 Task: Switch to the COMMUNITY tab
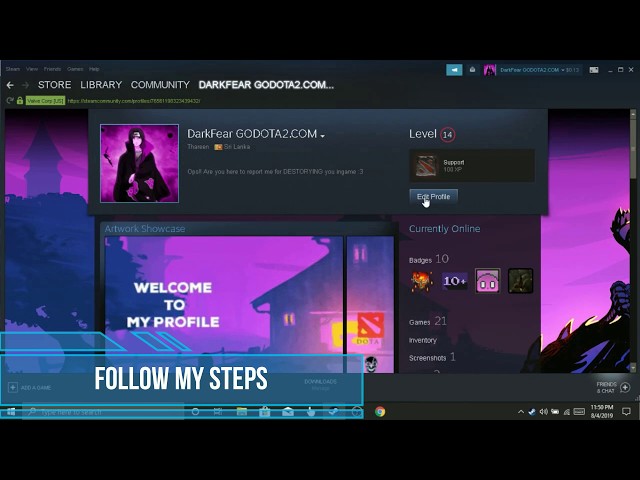(x=160, y=85)
